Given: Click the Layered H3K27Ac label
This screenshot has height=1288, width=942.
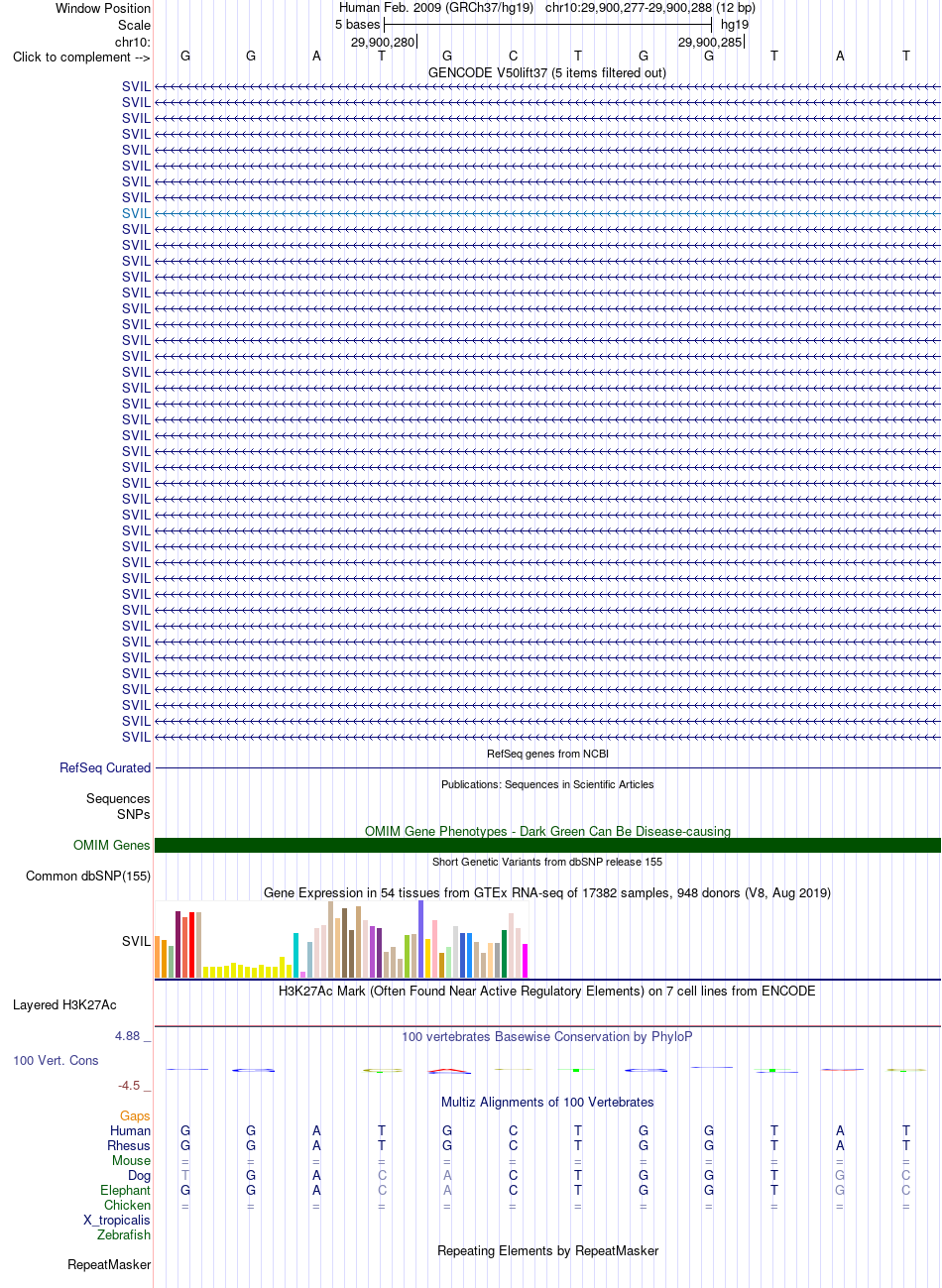Looking at the screenshot, I should click(x=64, y=1004).
